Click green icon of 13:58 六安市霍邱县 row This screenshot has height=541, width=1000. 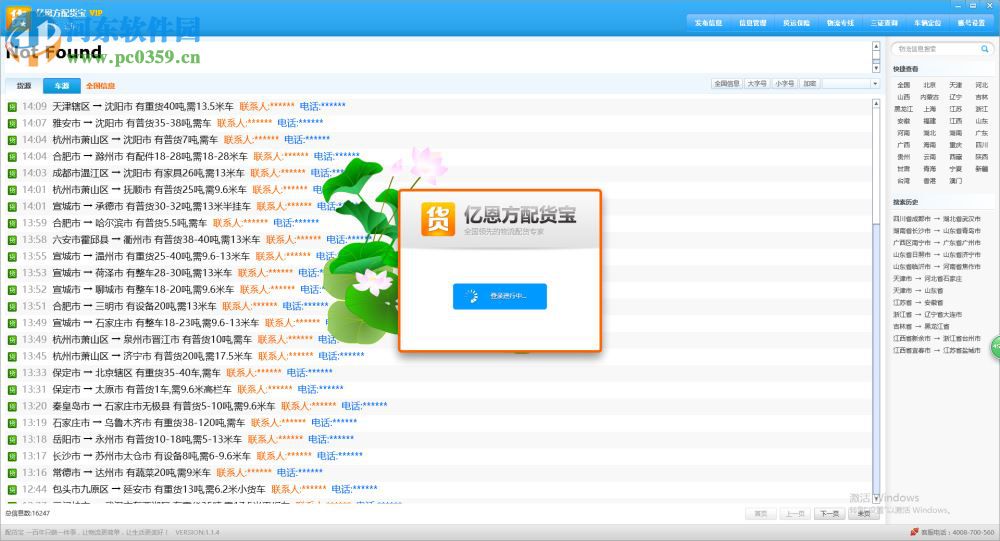[12, 240]
